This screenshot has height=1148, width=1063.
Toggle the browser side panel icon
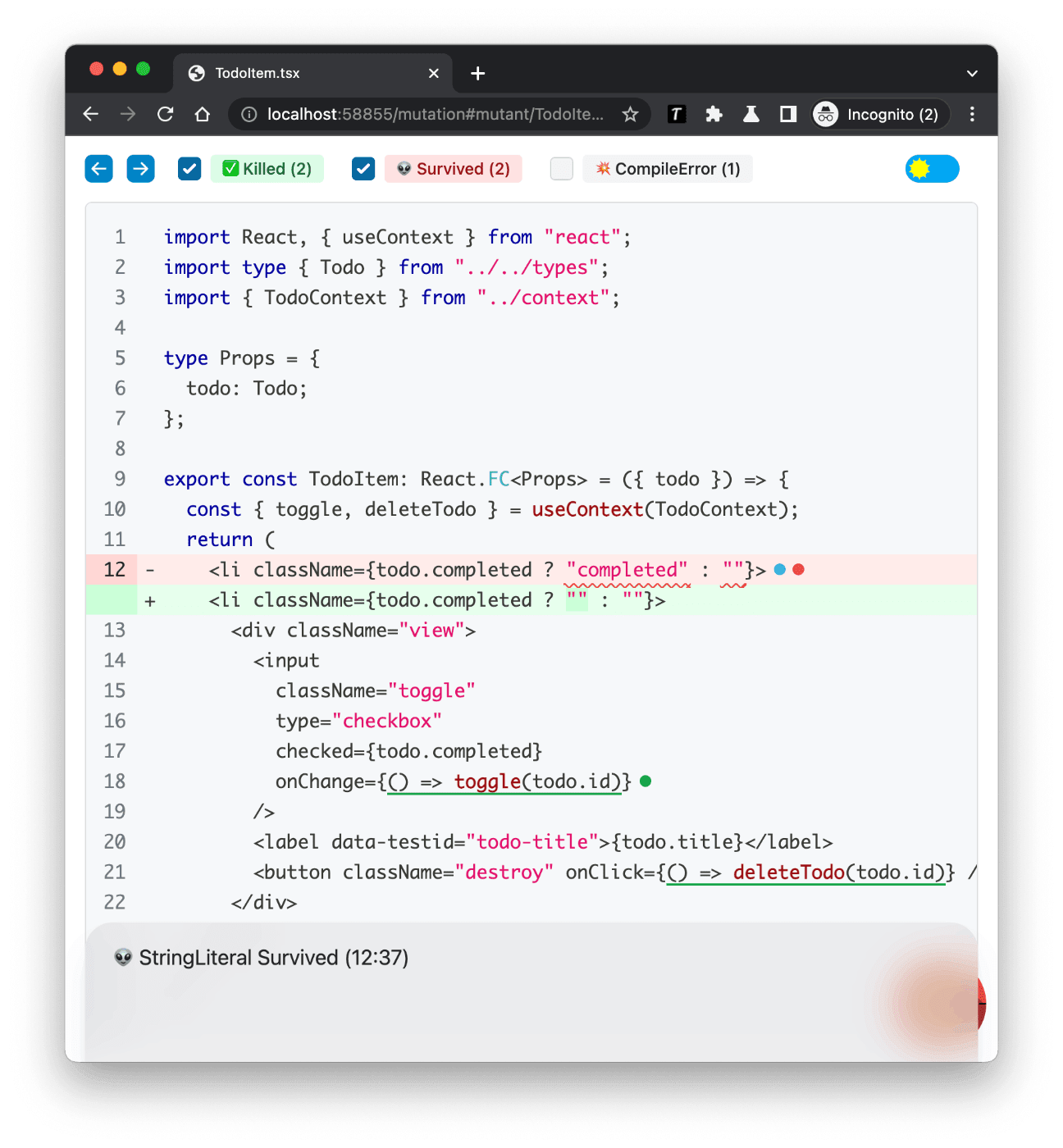(x=788, y=114)
